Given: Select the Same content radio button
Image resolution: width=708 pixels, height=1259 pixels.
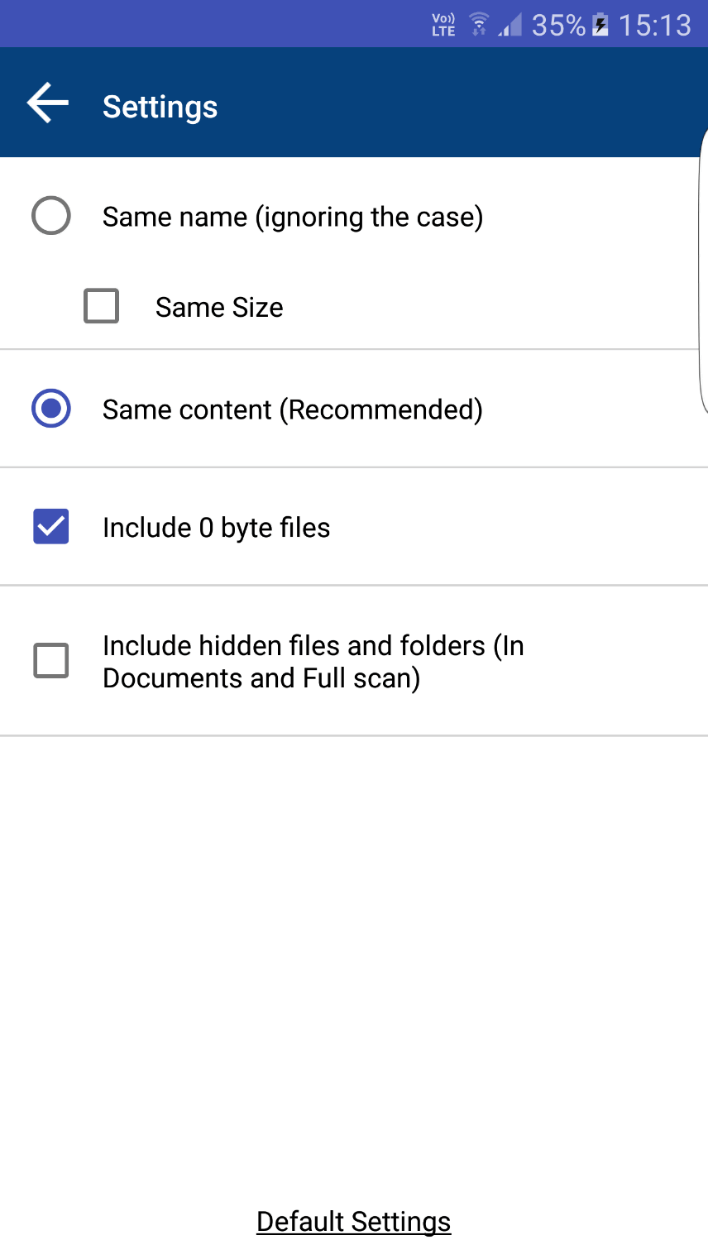Looking at the screenshot, I should click(51, 409).
